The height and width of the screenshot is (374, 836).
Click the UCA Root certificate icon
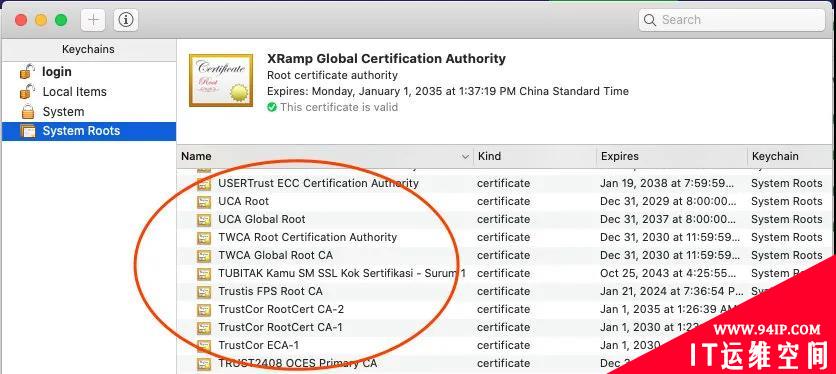click(x=204, y=202)
